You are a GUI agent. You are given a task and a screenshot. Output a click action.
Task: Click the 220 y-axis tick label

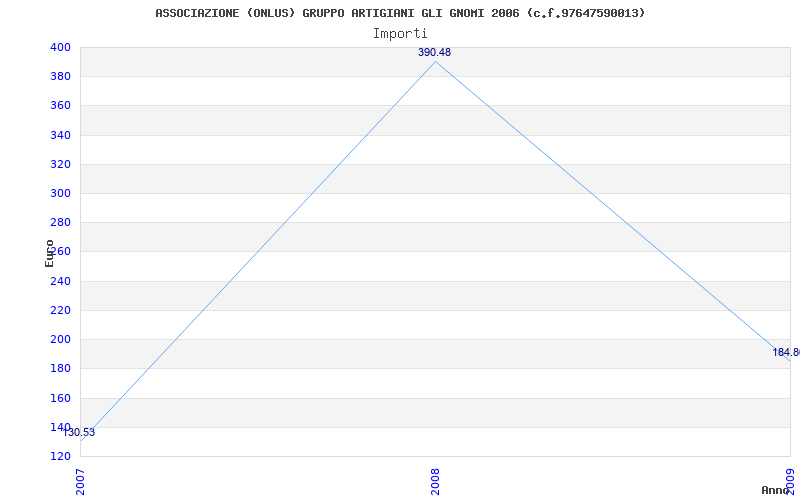60,310
